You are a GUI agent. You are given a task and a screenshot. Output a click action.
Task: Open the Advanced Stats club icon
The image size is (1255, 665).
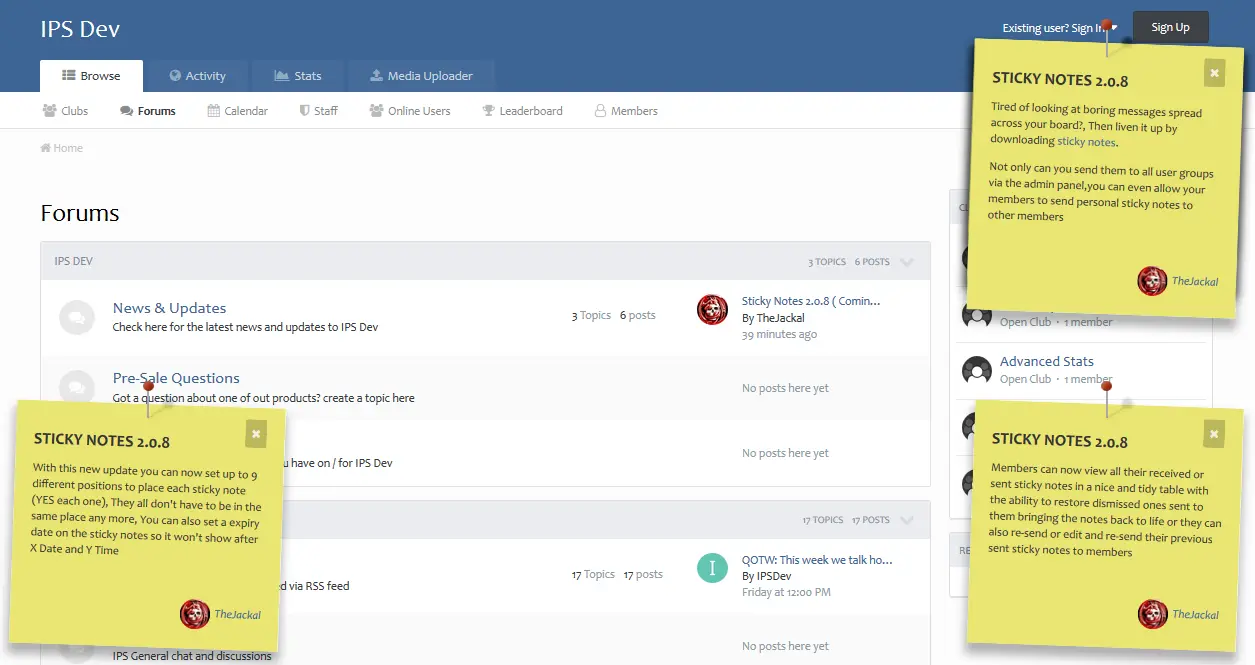tap(976, 371)
